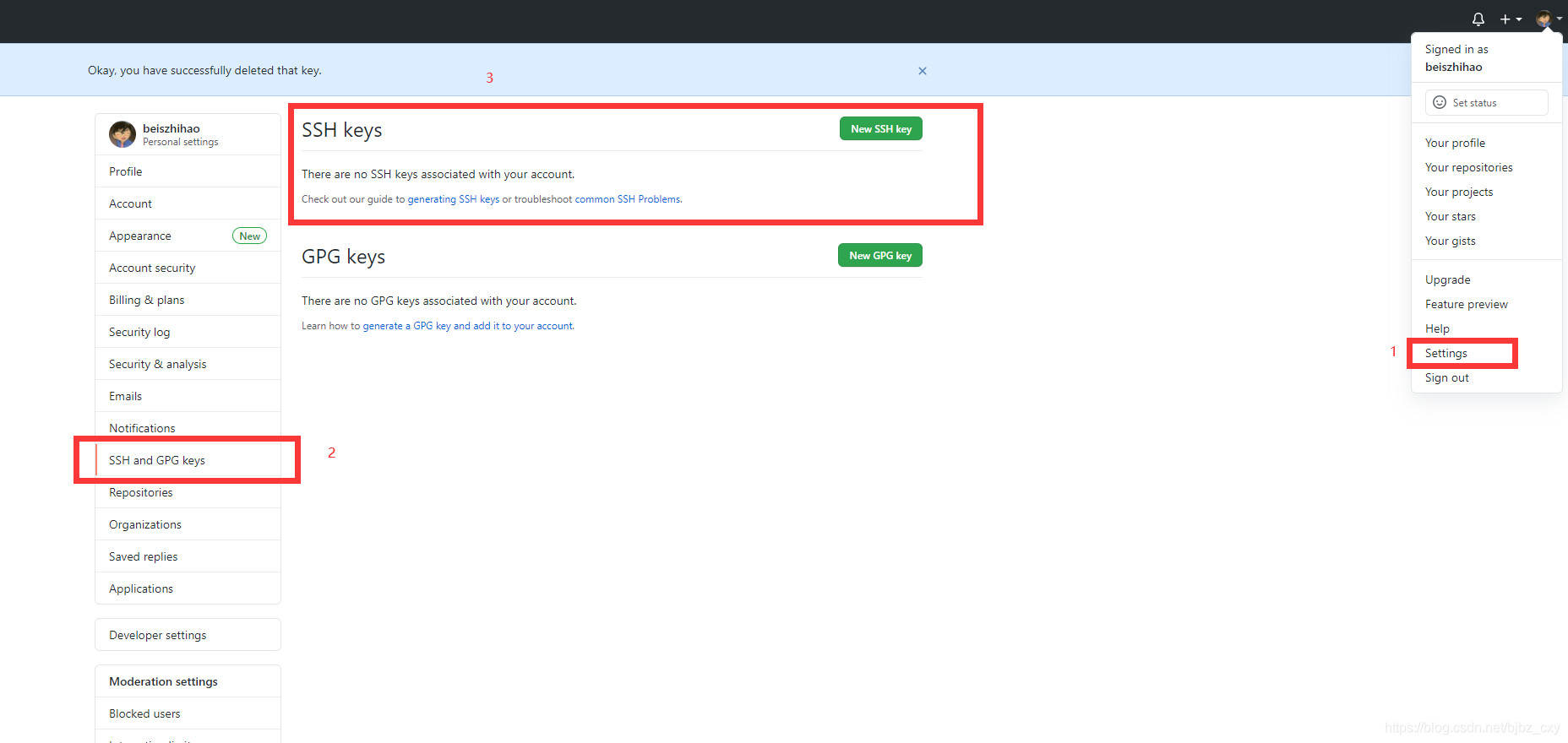Image resolution: width=1568 pixels, height=743 pixels.
Task: Click the beiszhihao sidebar avatar
Action: 122,134
